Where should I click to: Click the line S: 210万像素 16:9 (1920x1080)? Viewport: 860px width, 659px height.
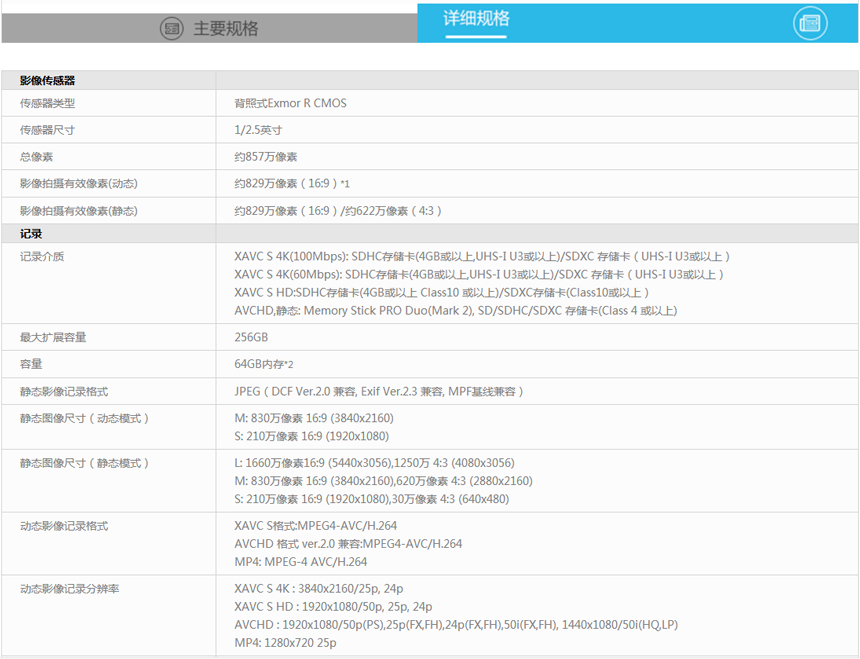click(312, 436)
